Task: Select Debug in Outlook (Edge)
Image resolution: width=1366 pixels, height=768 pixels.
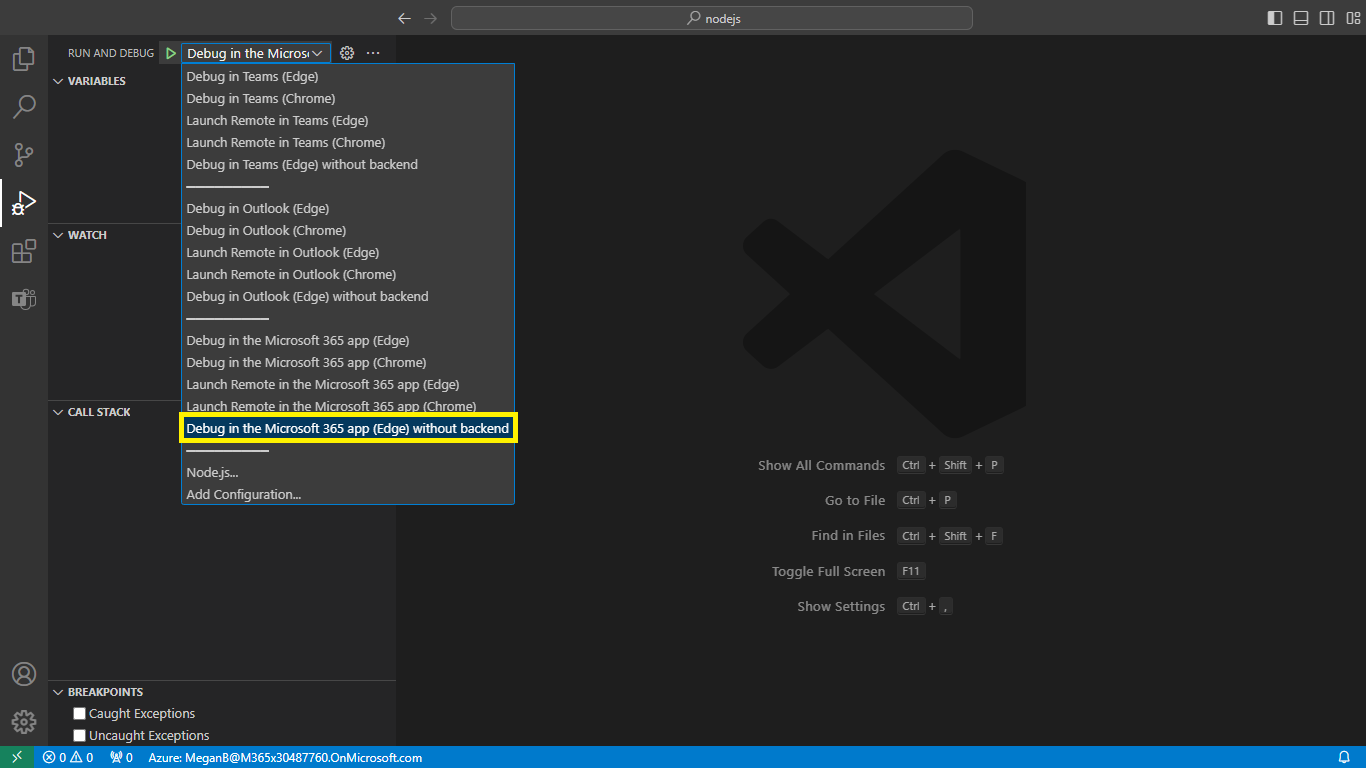Action: point(348,208)
